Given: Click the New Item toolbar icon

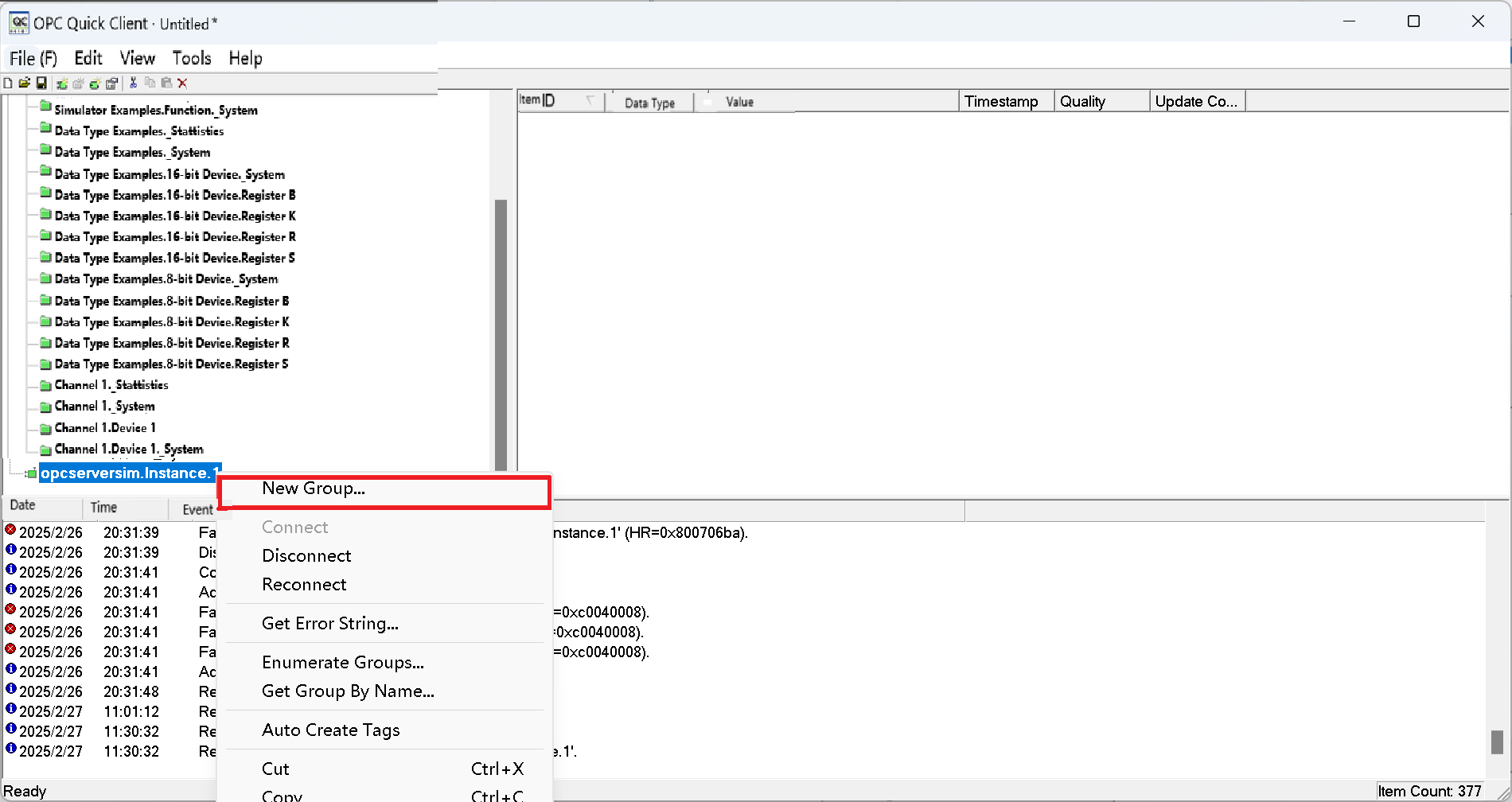Looking at the screenshot, I should tap(95, 84).
